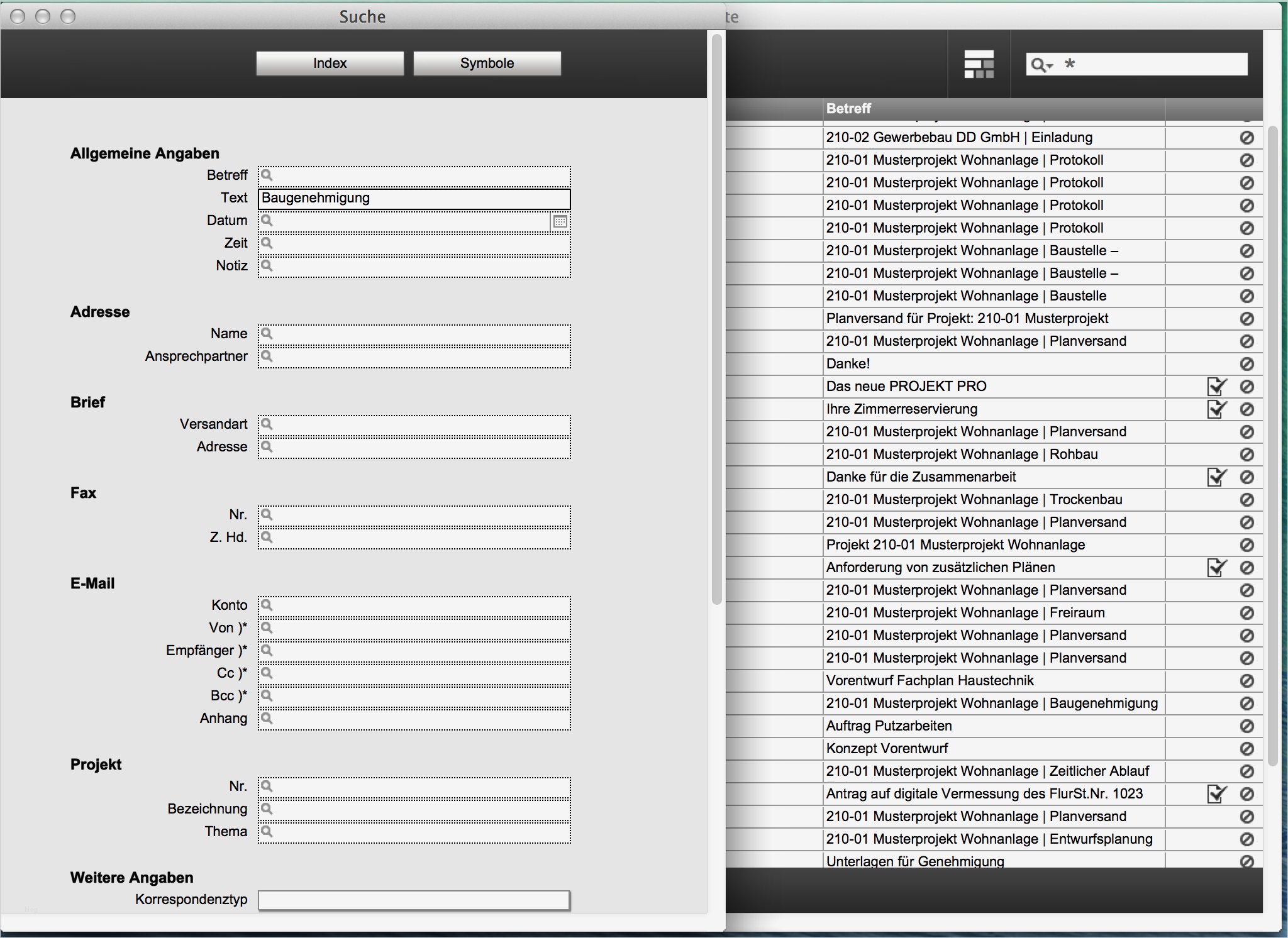Click blocked icon for Konzept Vorentwurf row
1288x938 pixels.
tap(1246, 749)
